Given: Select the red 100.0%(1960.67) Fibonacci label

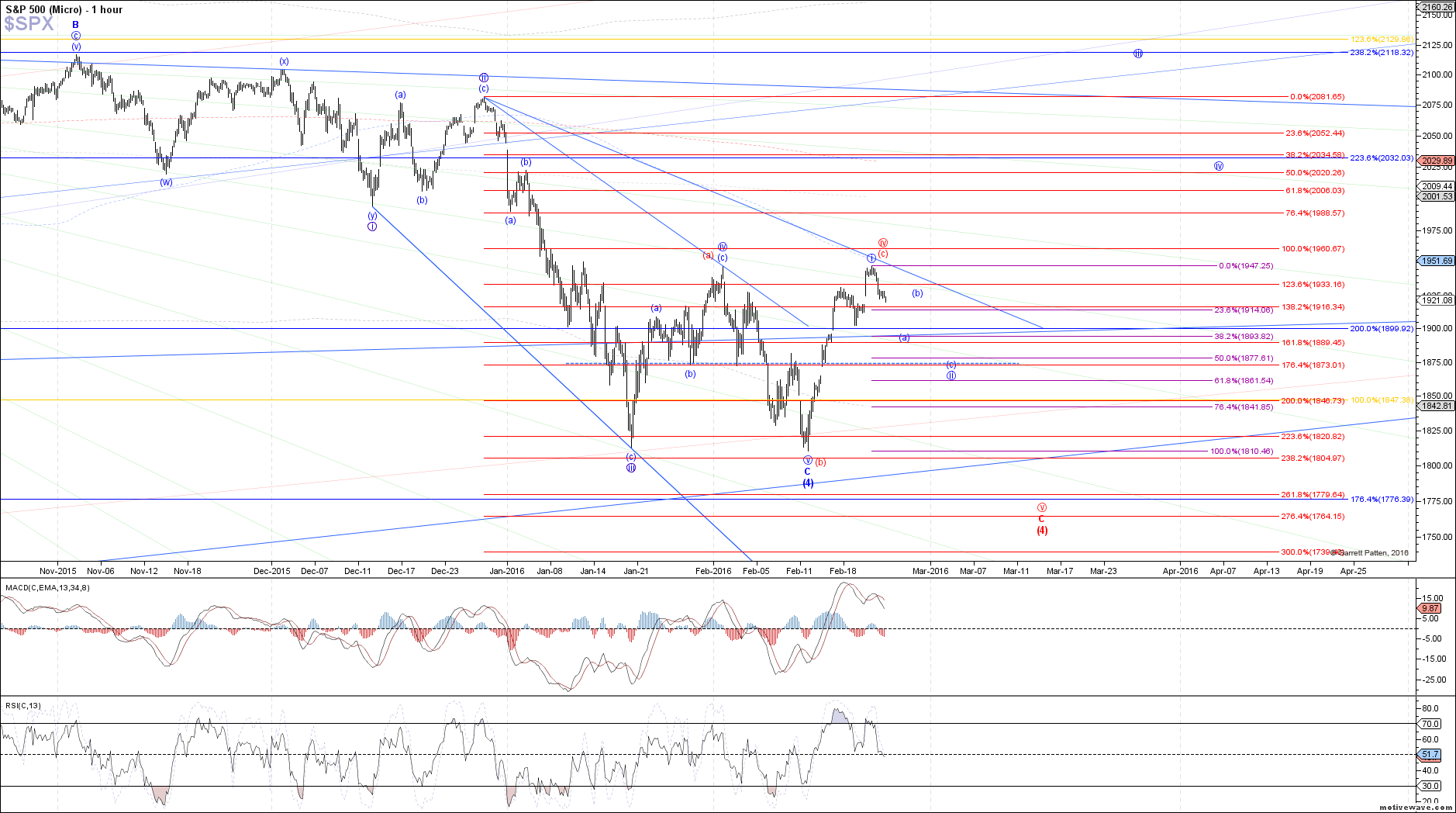Looking at the screenshot, I should point(1313,249).
